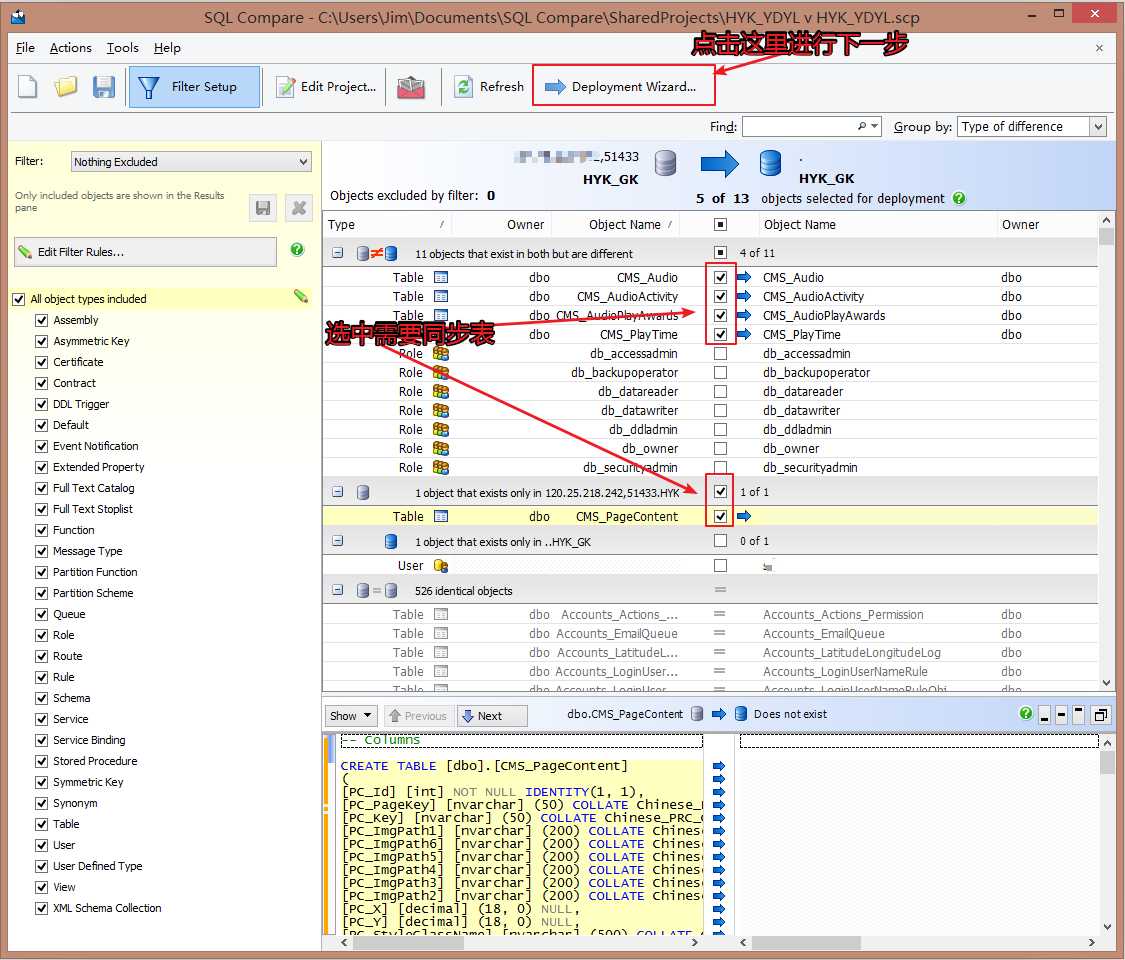The width and height of the screenshot is (1125, 960).
Task: Toggle the View object type checkbox
Action: (42, 888)
